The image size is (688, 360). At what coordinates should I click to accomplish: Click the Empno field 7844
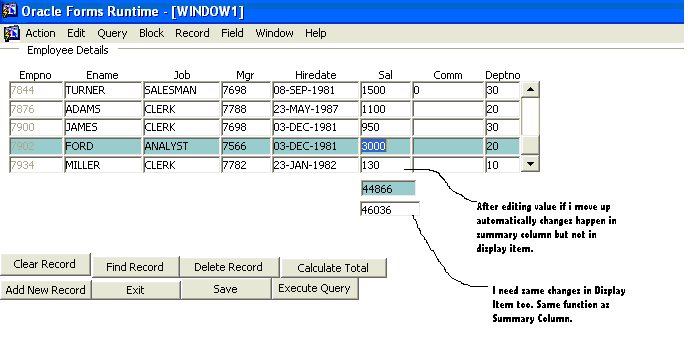pyautogui.click(x=36, y=90)
